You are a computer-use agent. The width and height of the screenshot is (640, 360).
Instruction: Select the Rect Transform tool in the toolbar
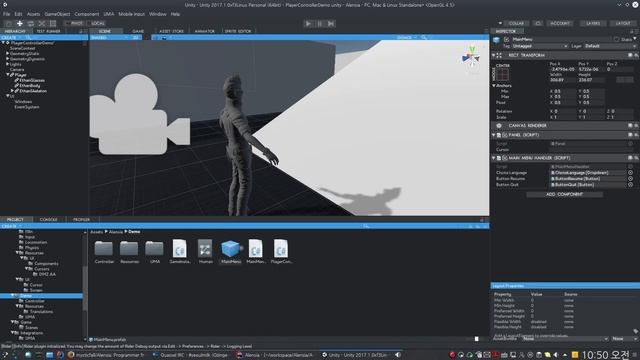[x=53, y=24]
